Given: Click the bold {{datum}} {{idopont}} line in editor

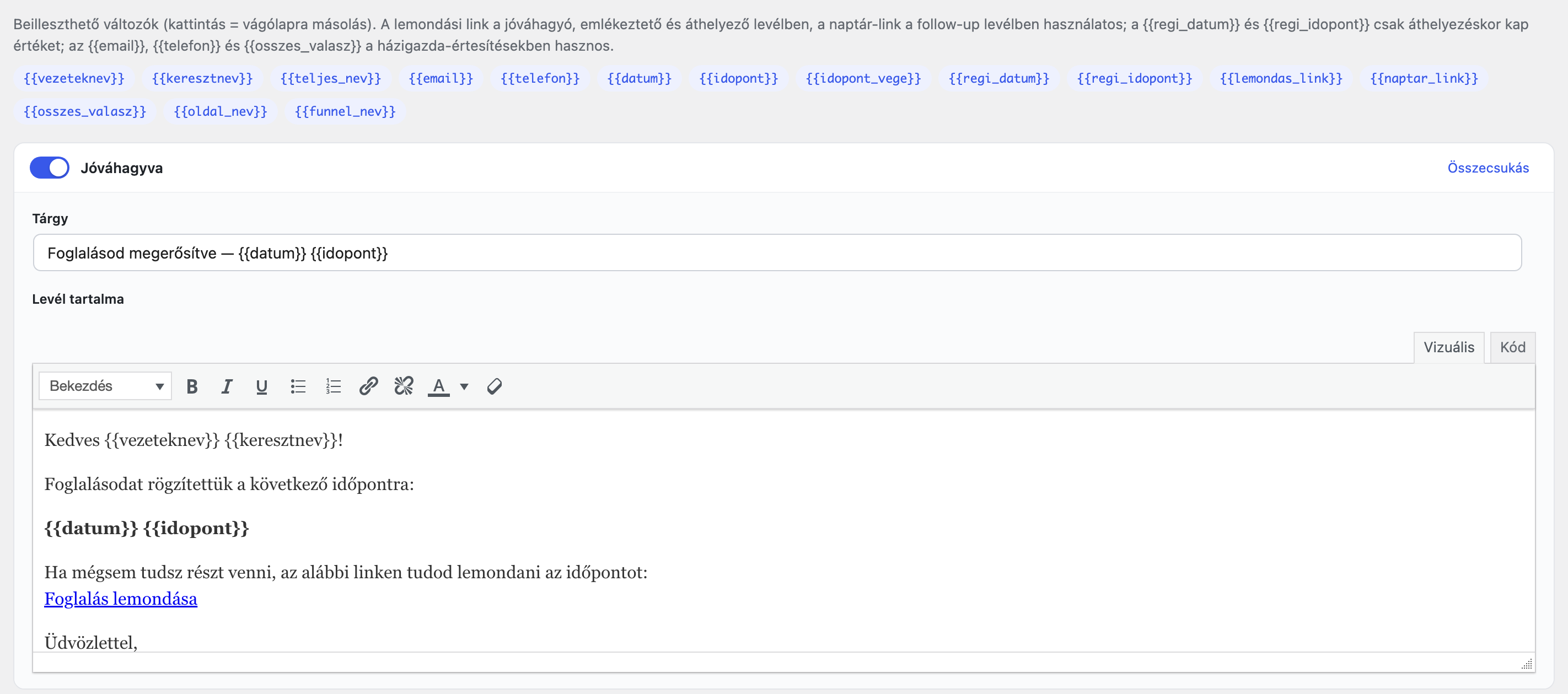Looking at the screenshot, I should pos(147,528).
